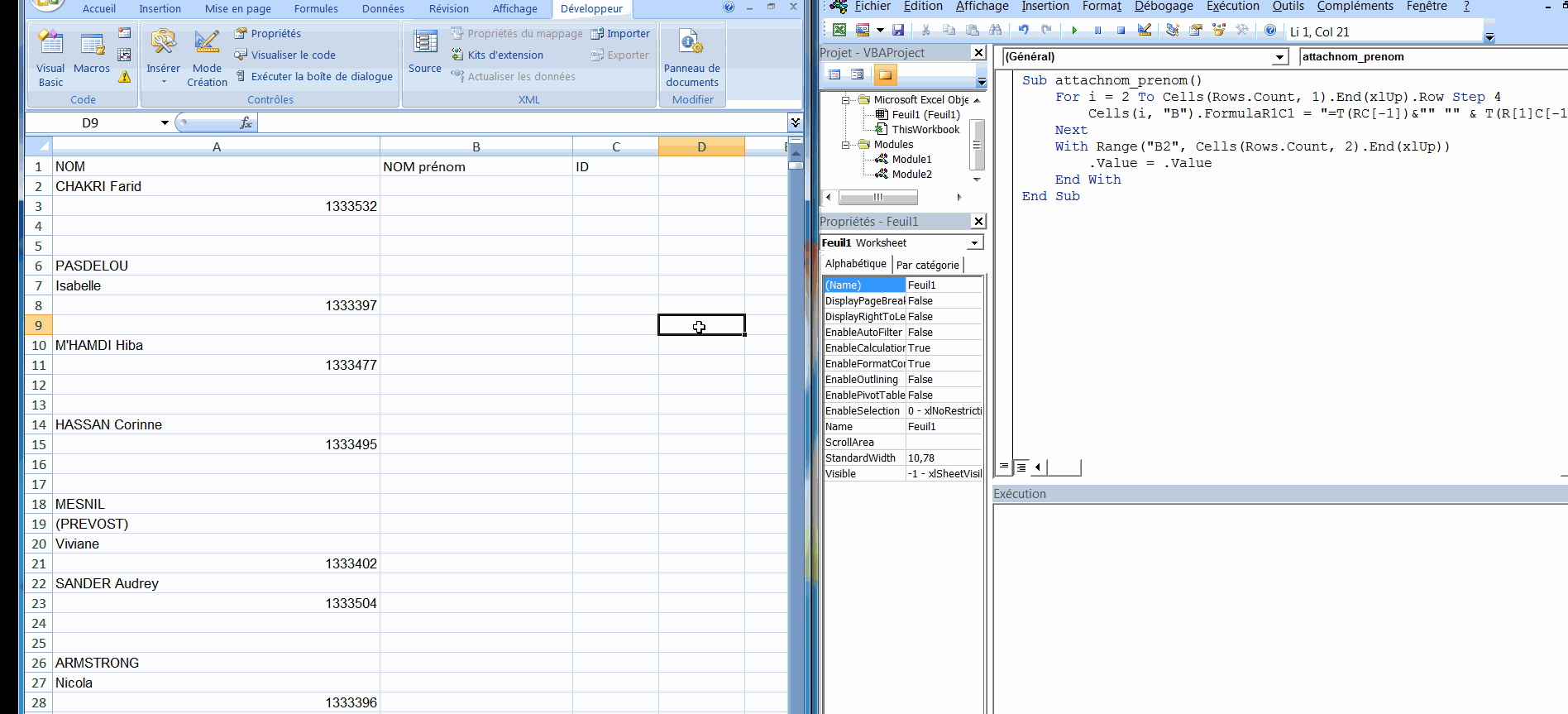Switch to the Données ribbon tab

click(383, 8)
